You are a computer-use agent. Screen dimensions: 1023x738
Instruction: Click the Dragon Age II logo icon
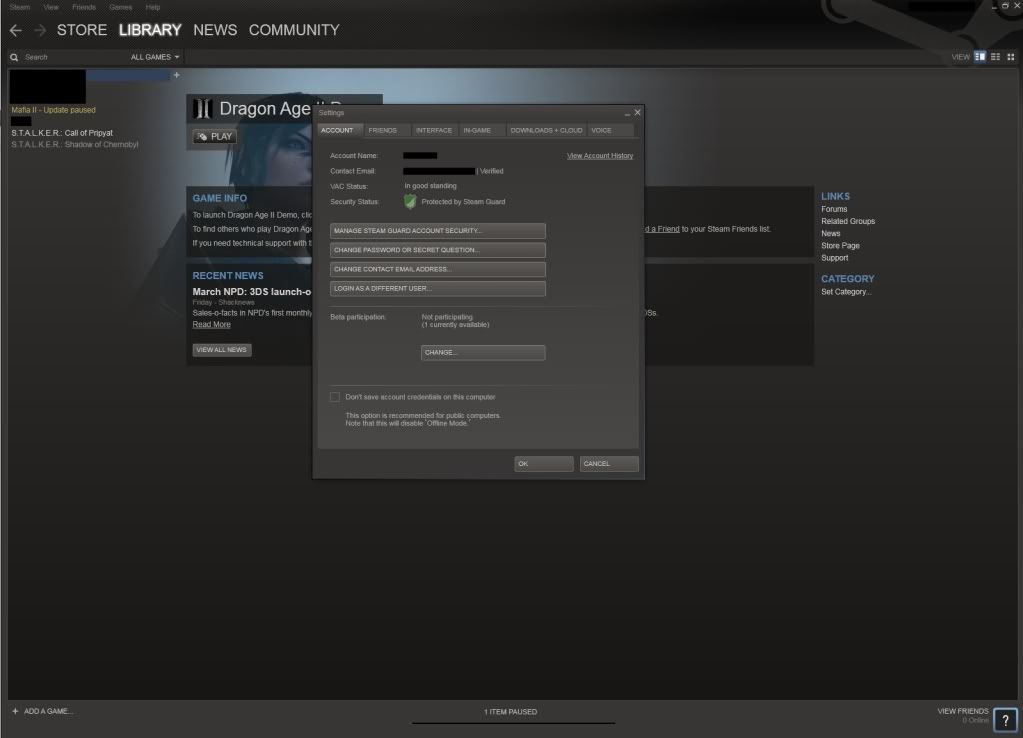(203, 108)
